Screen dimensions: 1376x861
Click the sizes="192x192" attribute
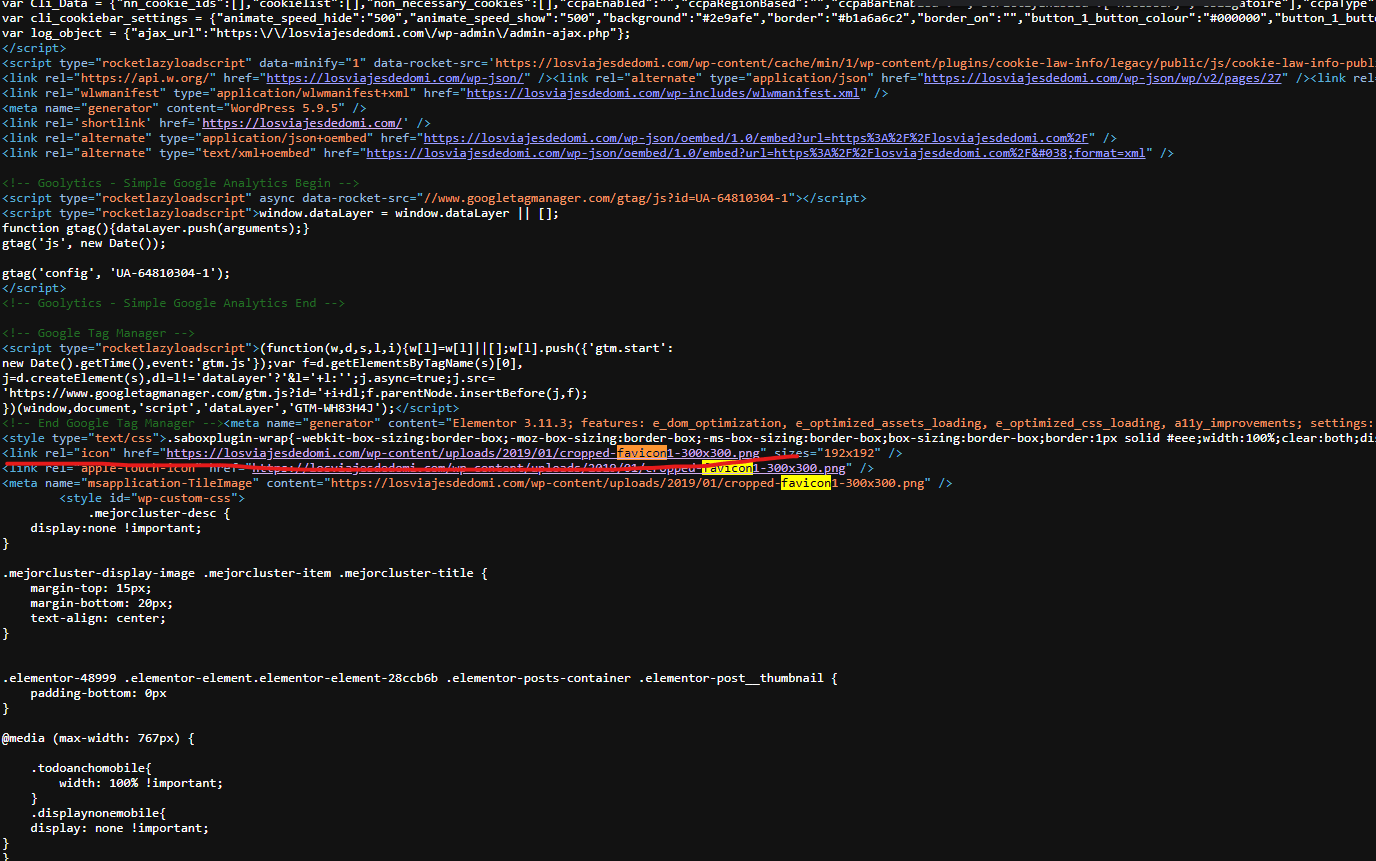click(828, 453)
